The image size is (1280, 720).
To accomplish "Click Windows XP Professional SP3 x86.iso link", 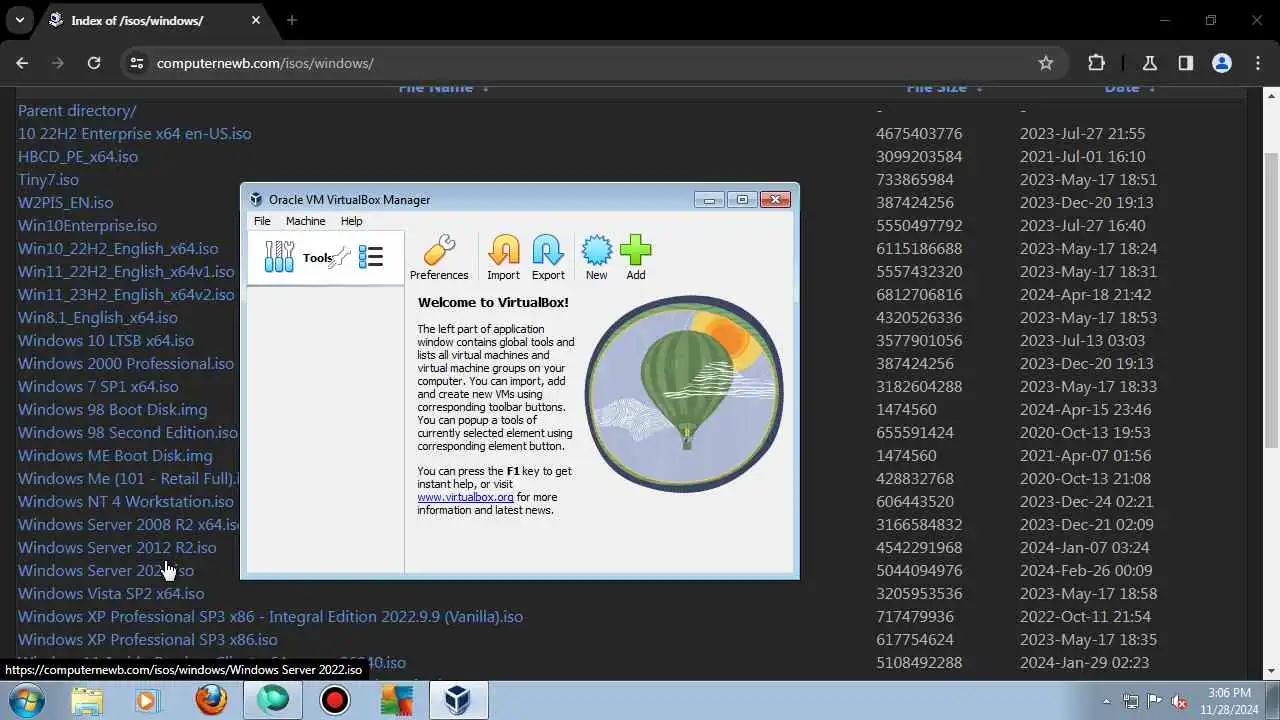I will [x=148, y=640].
